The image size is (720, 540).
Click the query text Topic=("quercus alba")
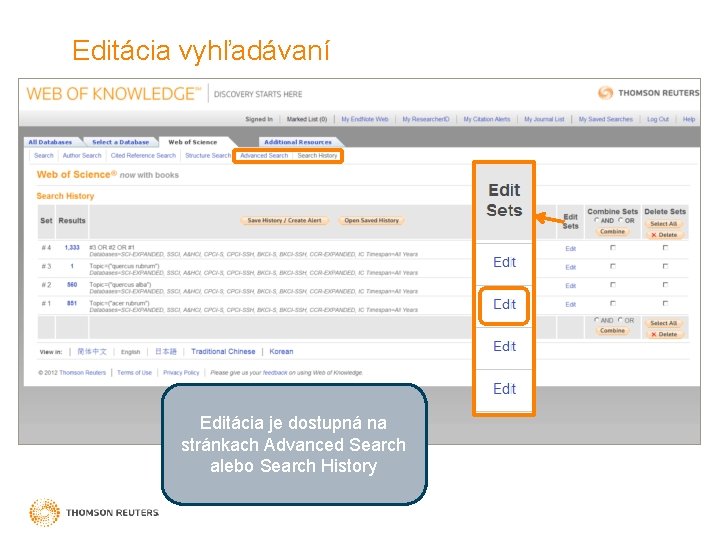click(120, 285)
